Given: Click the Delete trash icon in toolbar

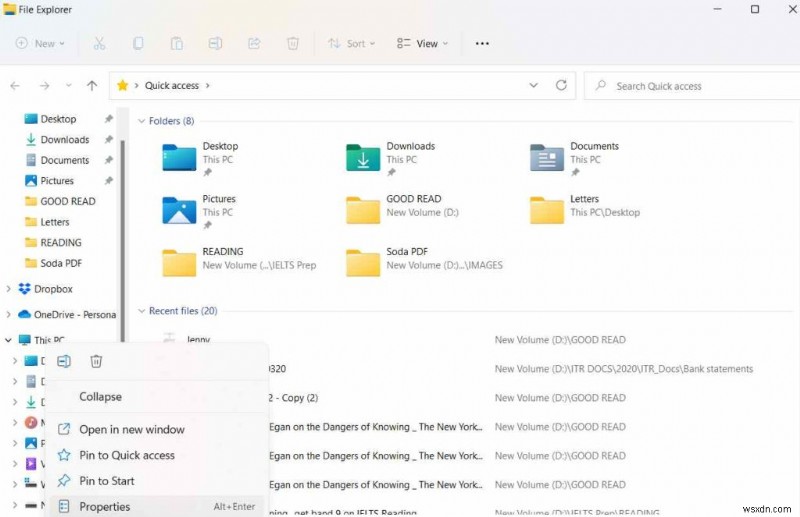Looking at the screenshot, I should click(x=293, y=44).
